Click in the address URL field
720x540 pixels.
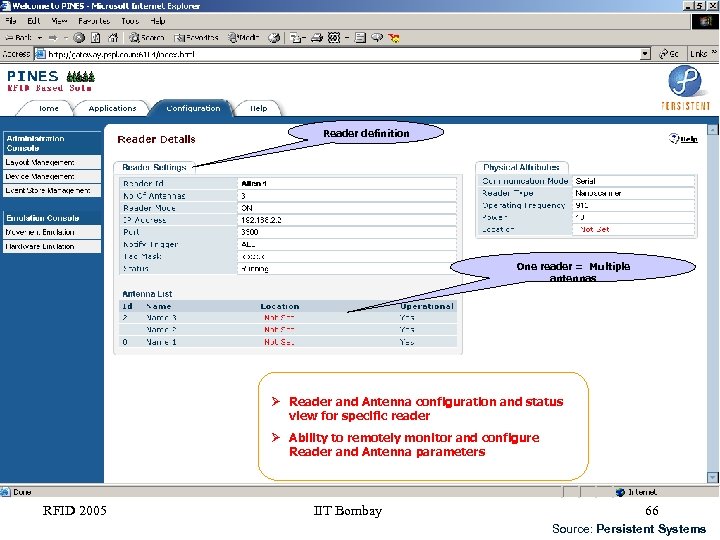(x=342, y=54)
